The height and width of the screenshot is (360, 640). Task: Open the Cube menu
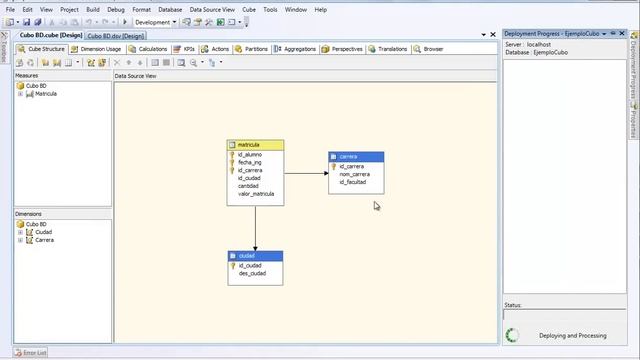point(249,9)
